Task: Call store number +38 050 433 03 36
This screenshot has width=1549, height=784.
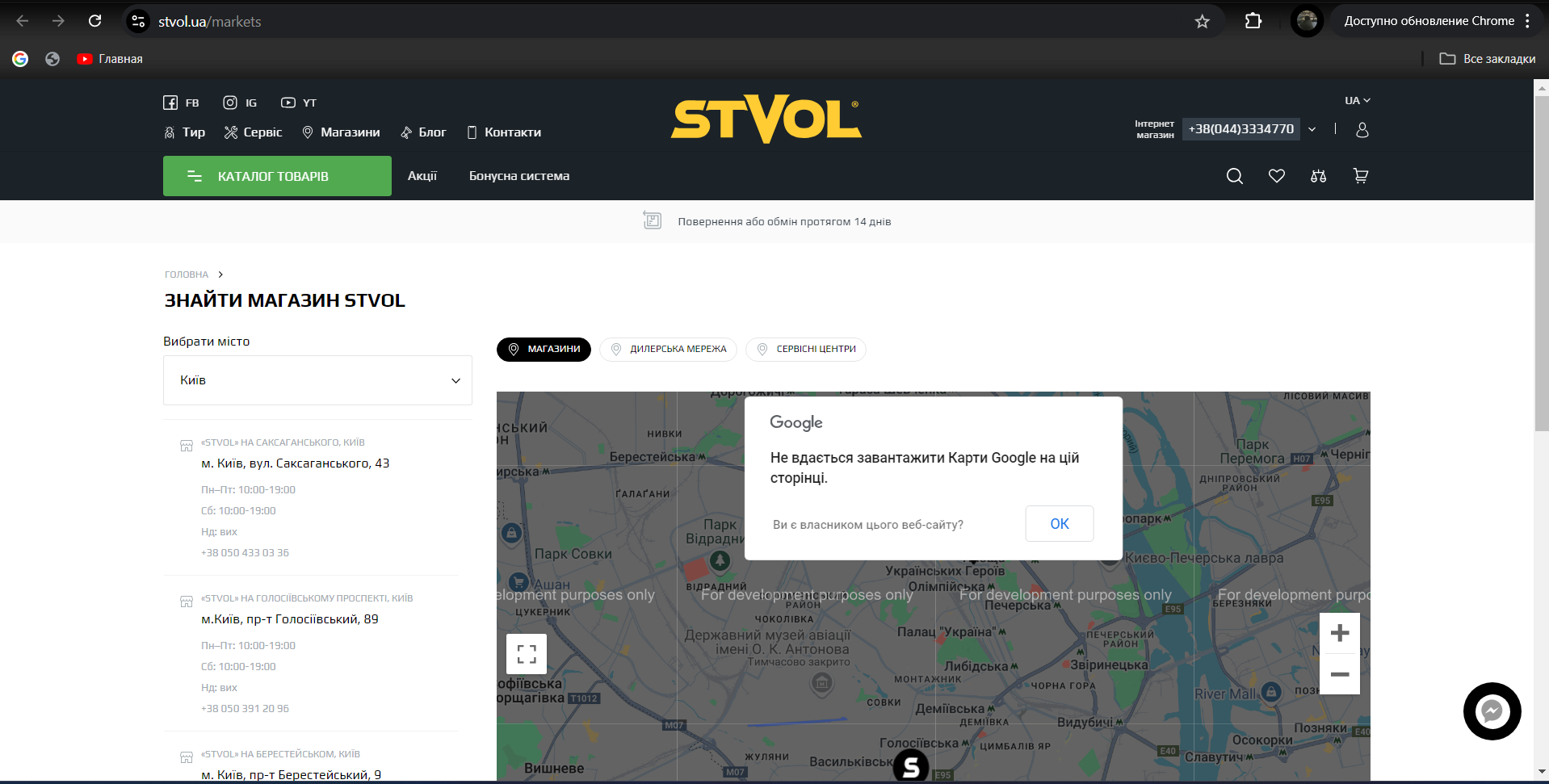Action: (245, 553)
